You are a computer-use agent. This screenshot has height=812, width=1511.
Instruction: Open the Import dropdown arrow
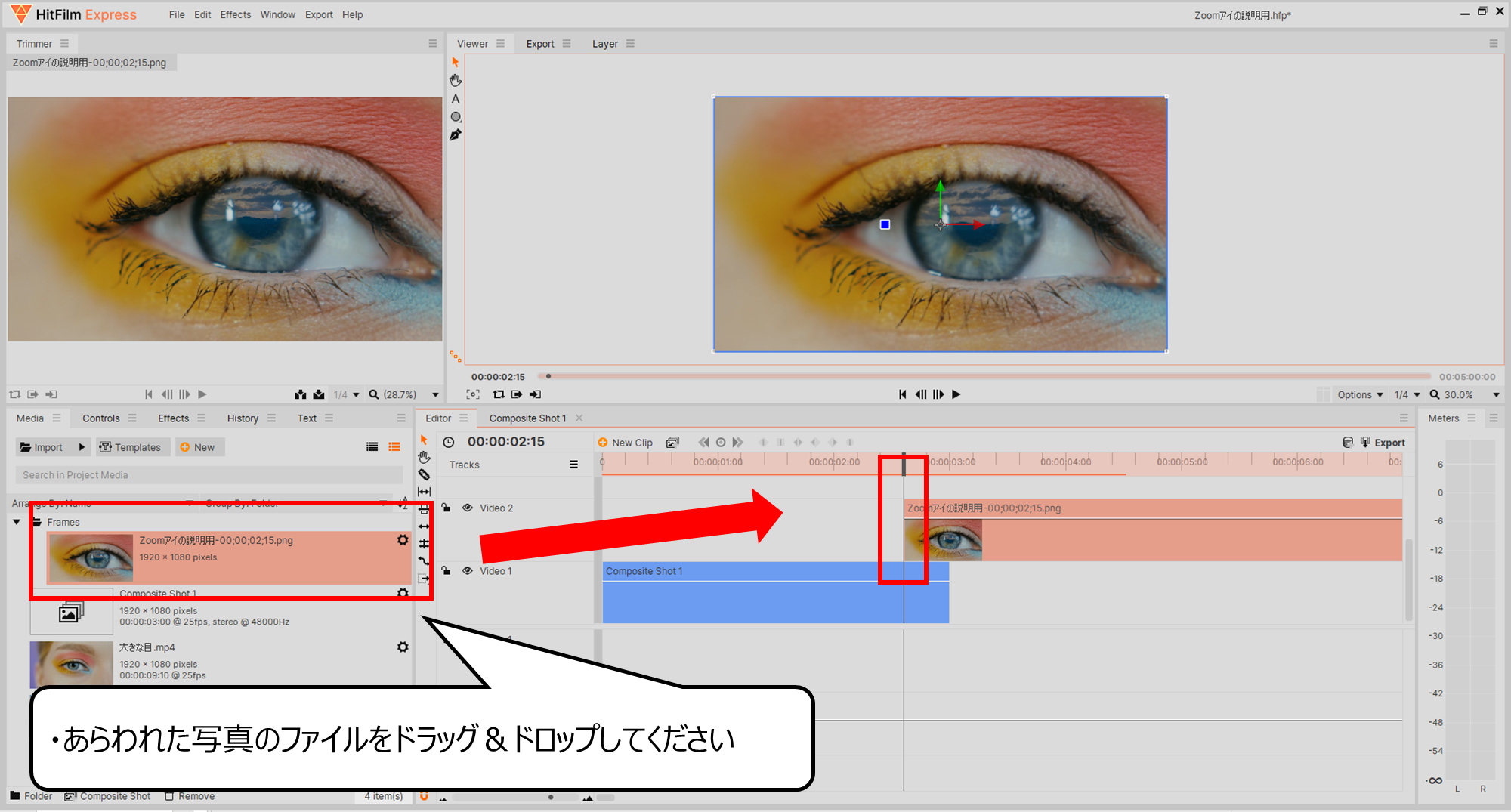coord(82,447)
